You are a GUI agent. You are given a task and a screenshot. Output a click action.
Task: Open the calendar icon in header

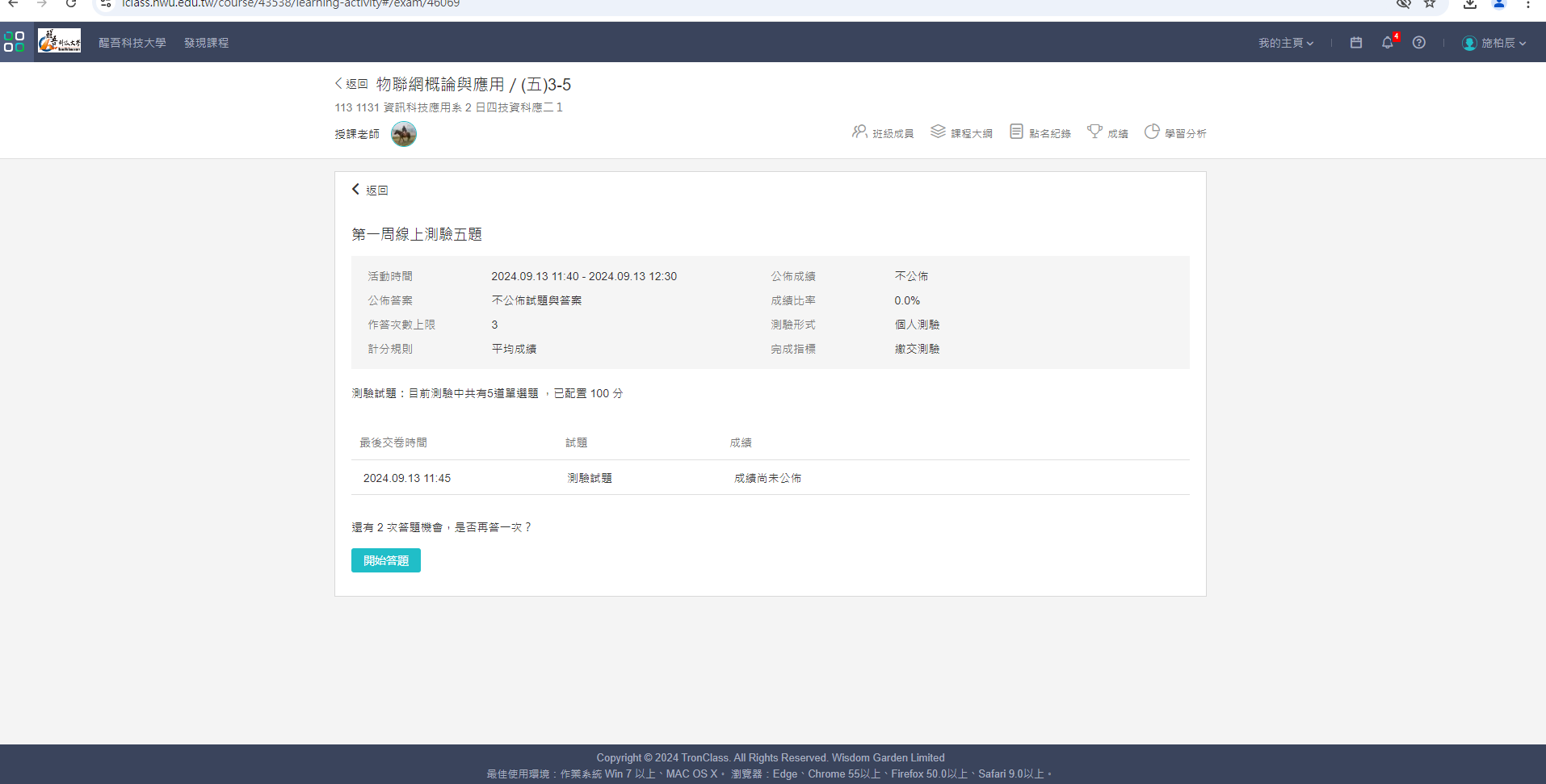[1356, 43]
